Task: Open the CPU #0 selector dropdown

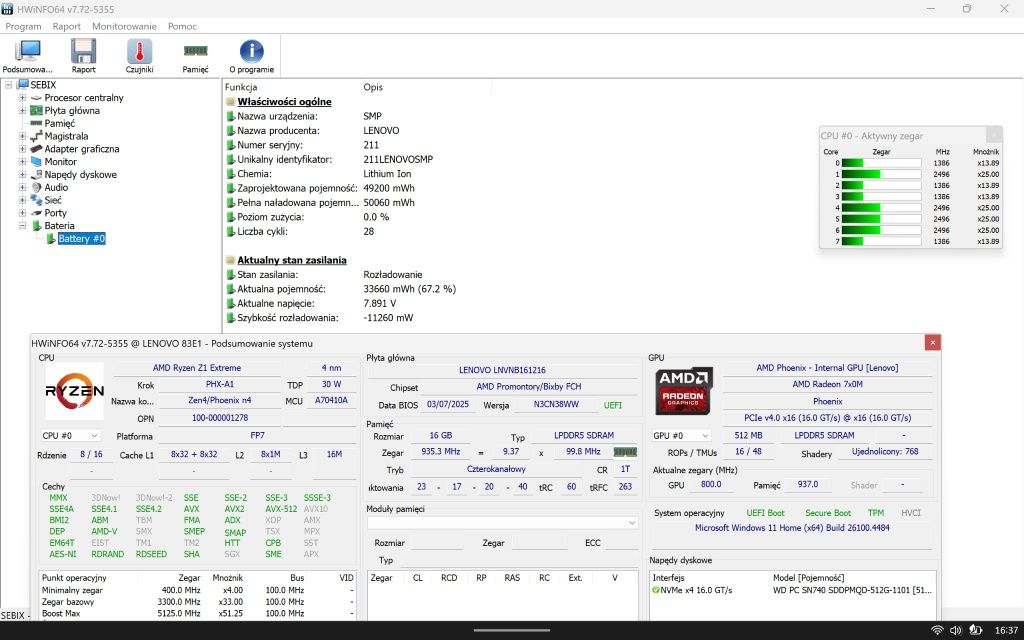Action: tap(71, 436)
